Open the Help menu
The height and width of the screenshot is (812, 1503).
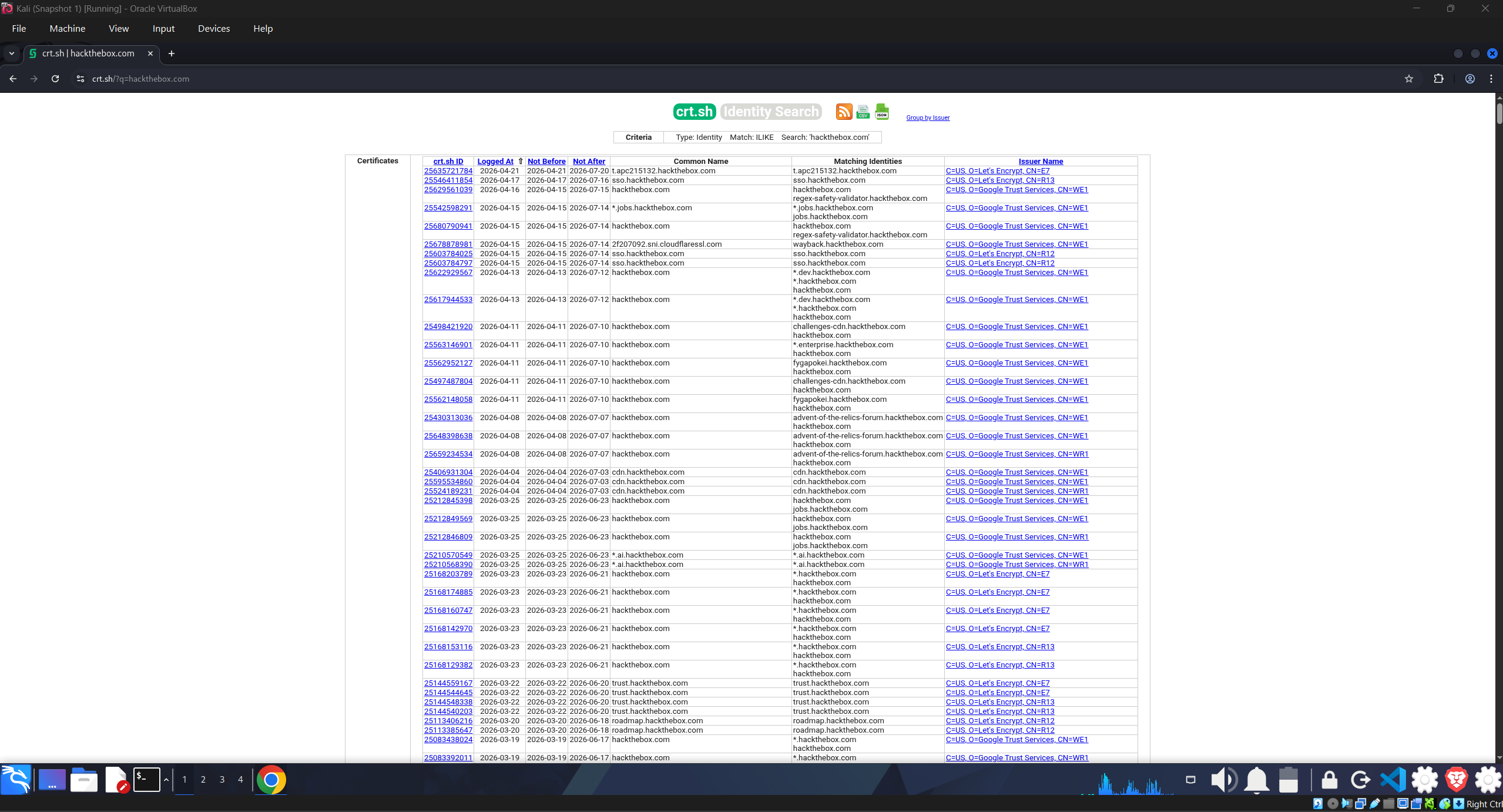point(263,28)
